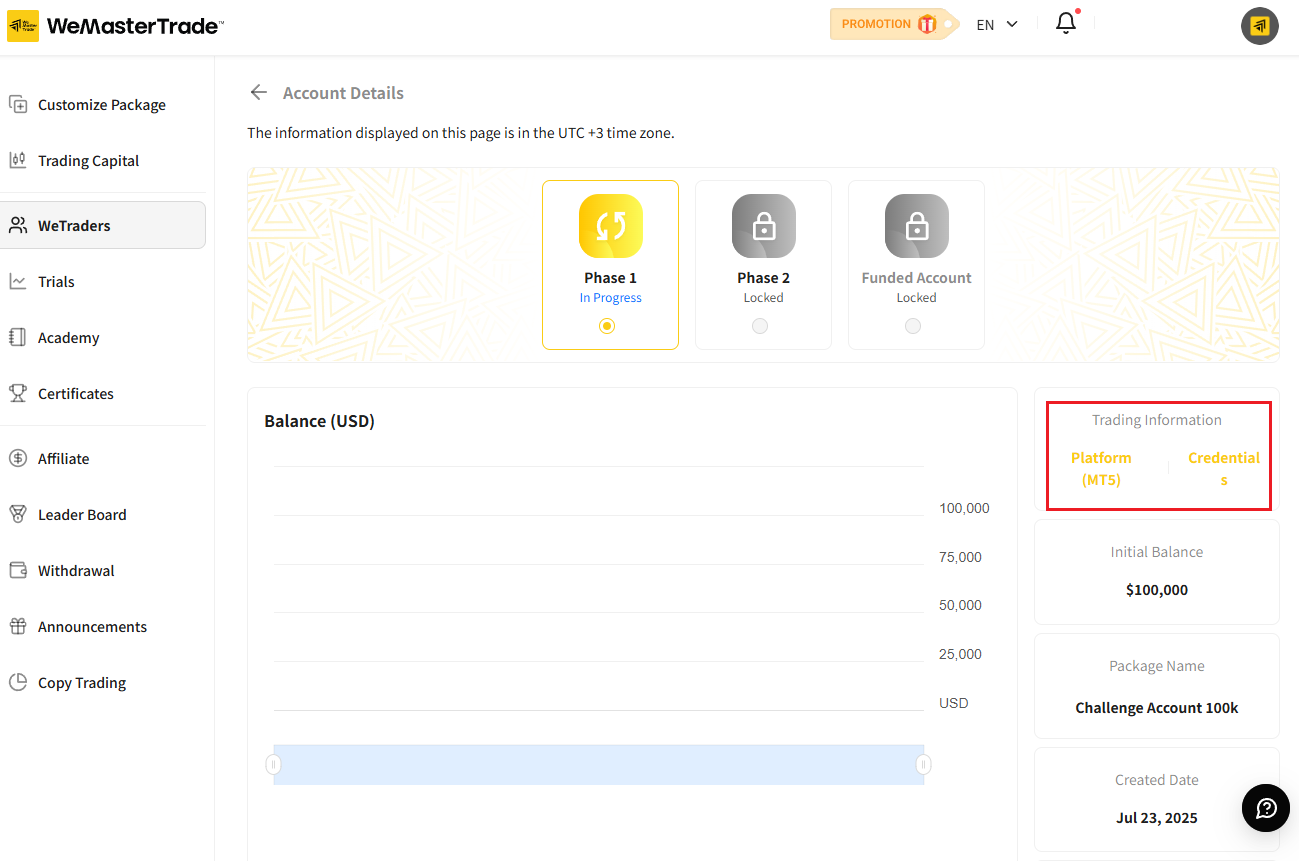This screenshot has height=861, width=1299.
Task: Click the Phase 2 lock icon
Action: tap(764, 226)
